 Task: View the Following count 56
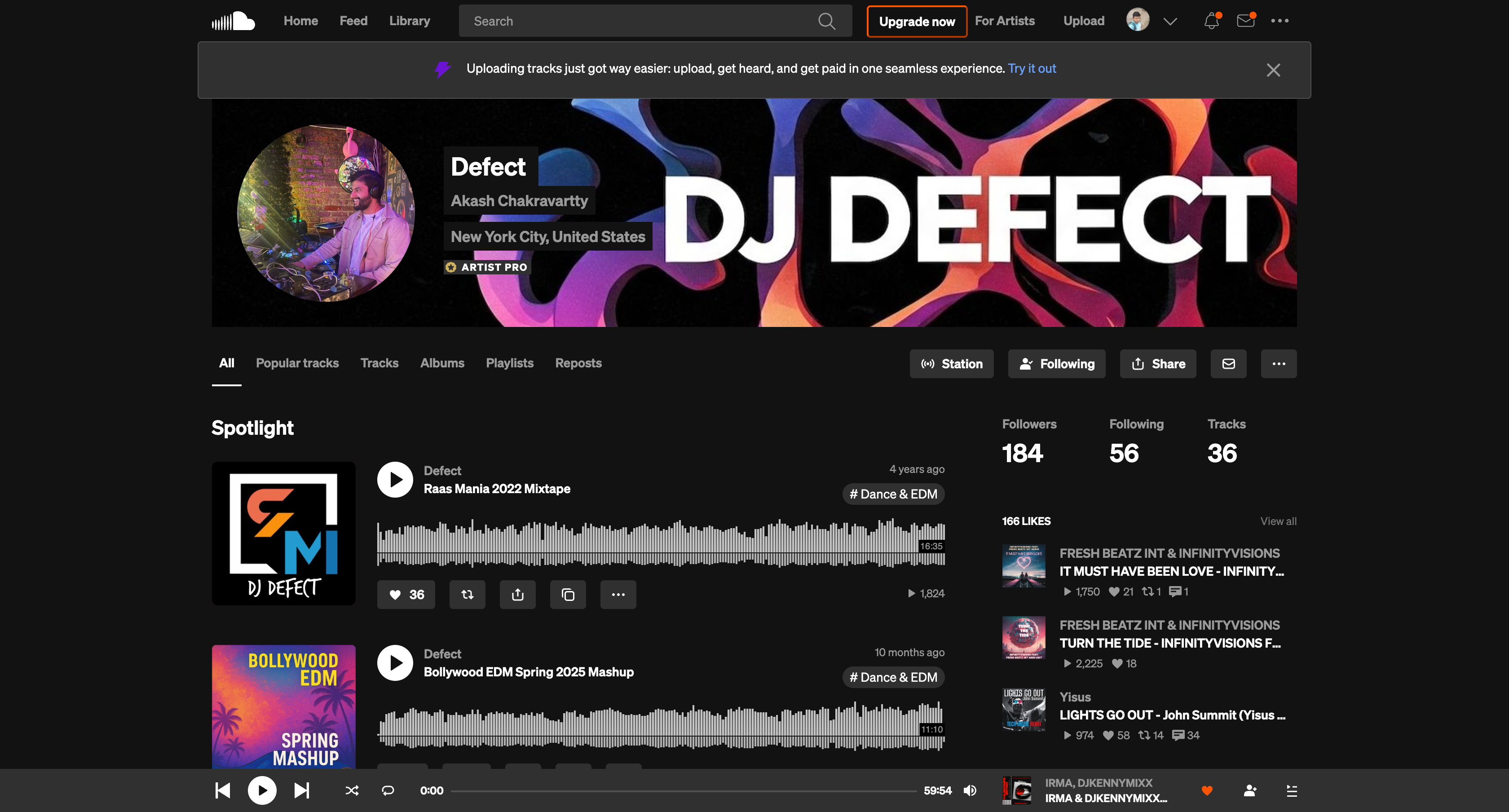(x=1124, y=454)
